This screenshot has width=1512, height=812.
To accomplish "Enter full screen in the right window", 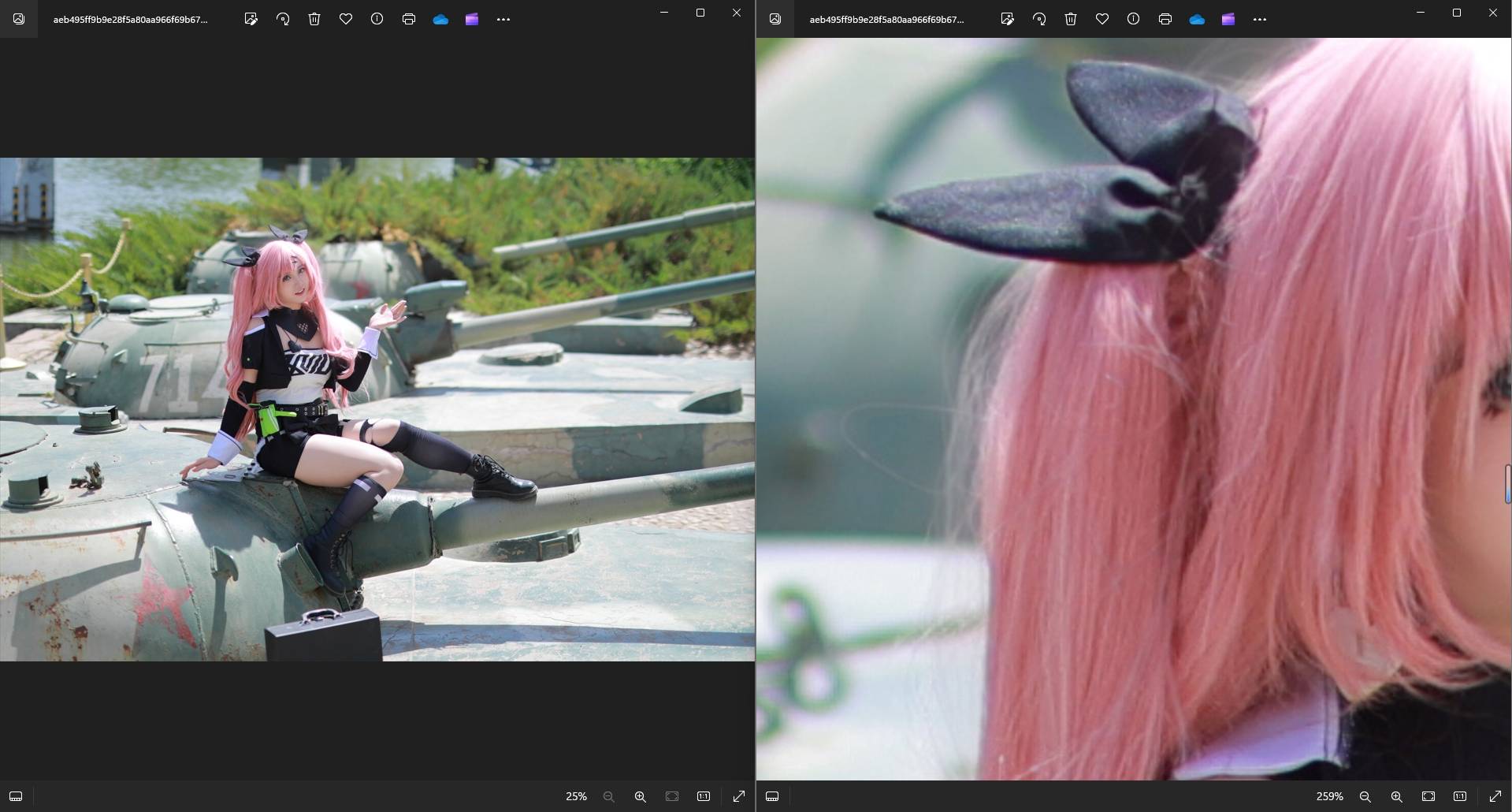I will (1495, 796).
